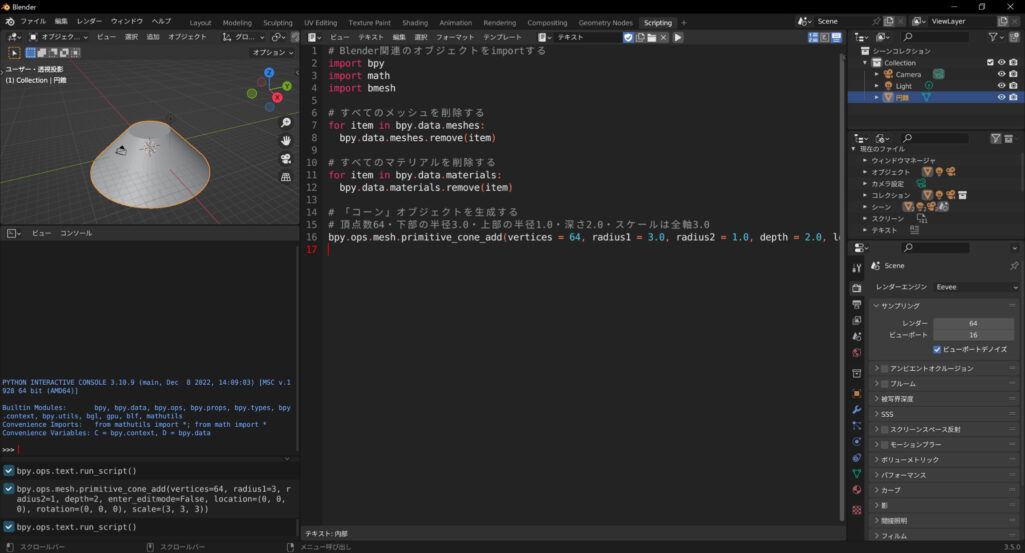Enable the bloom checkbox

click(885, 384)
